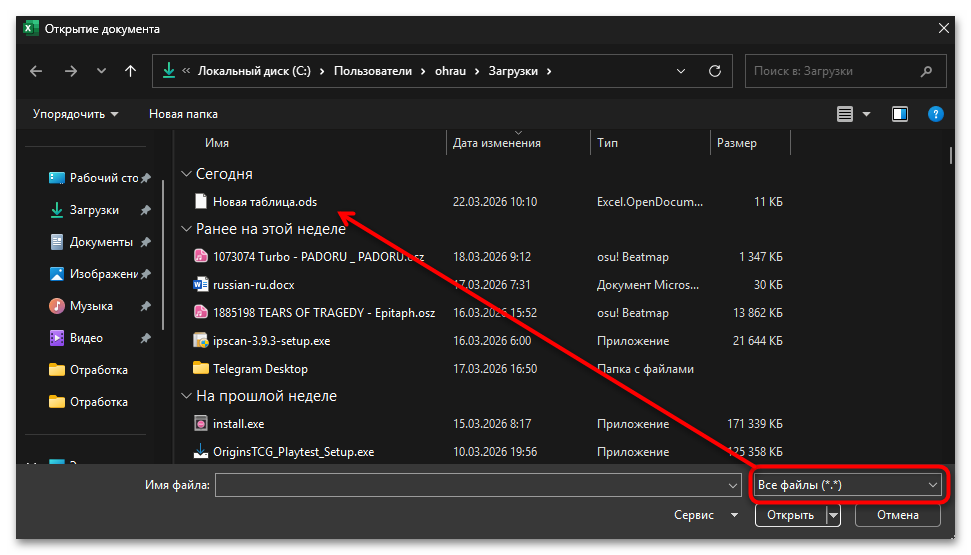This screenshot has width=971, height=555.
Task: Click the Открыть button
Action: pos(790,515)
